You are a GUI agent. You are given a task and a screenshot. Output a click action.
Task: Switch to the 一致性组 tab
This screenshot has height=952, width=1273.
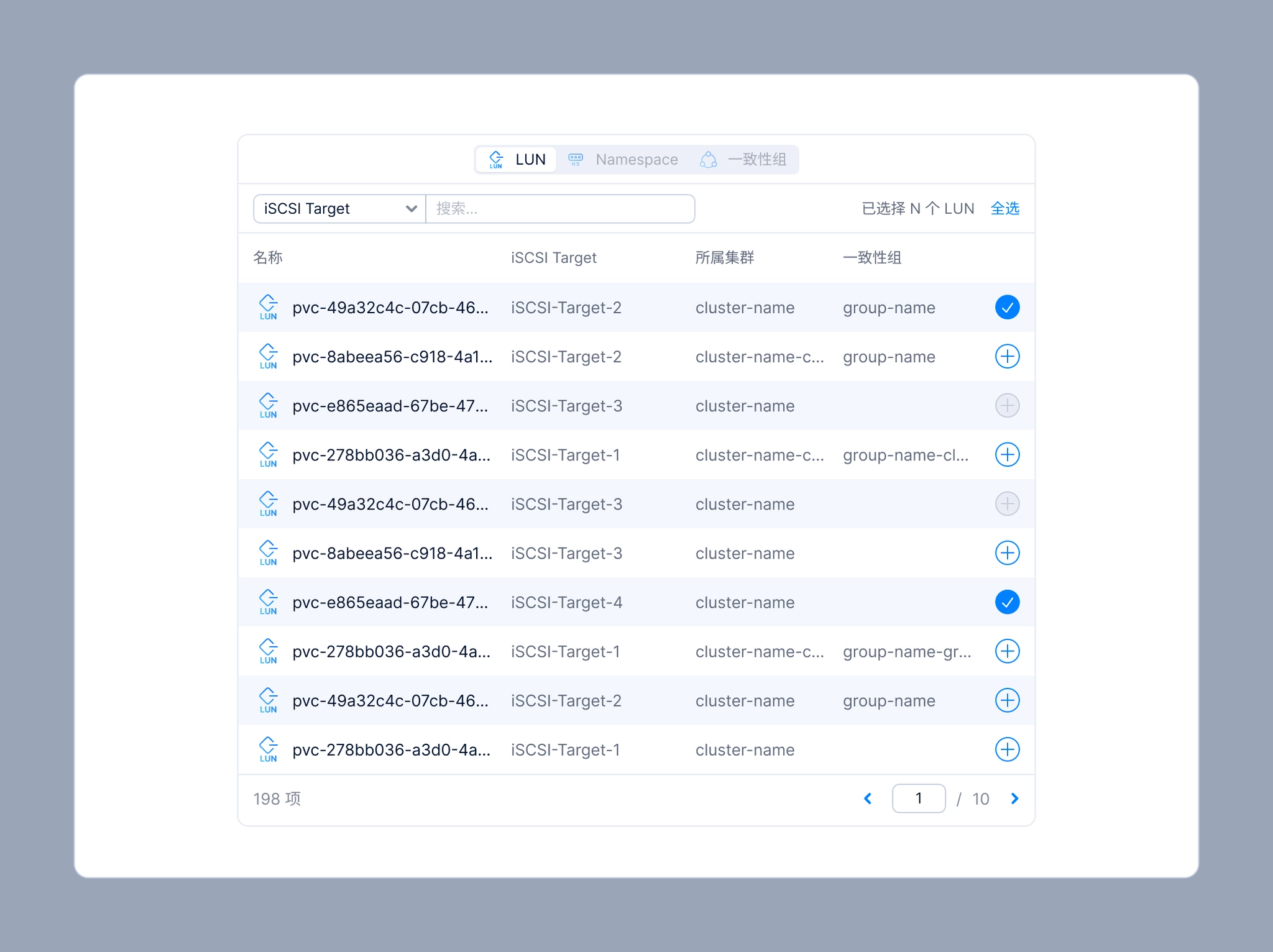pos(743,160)
